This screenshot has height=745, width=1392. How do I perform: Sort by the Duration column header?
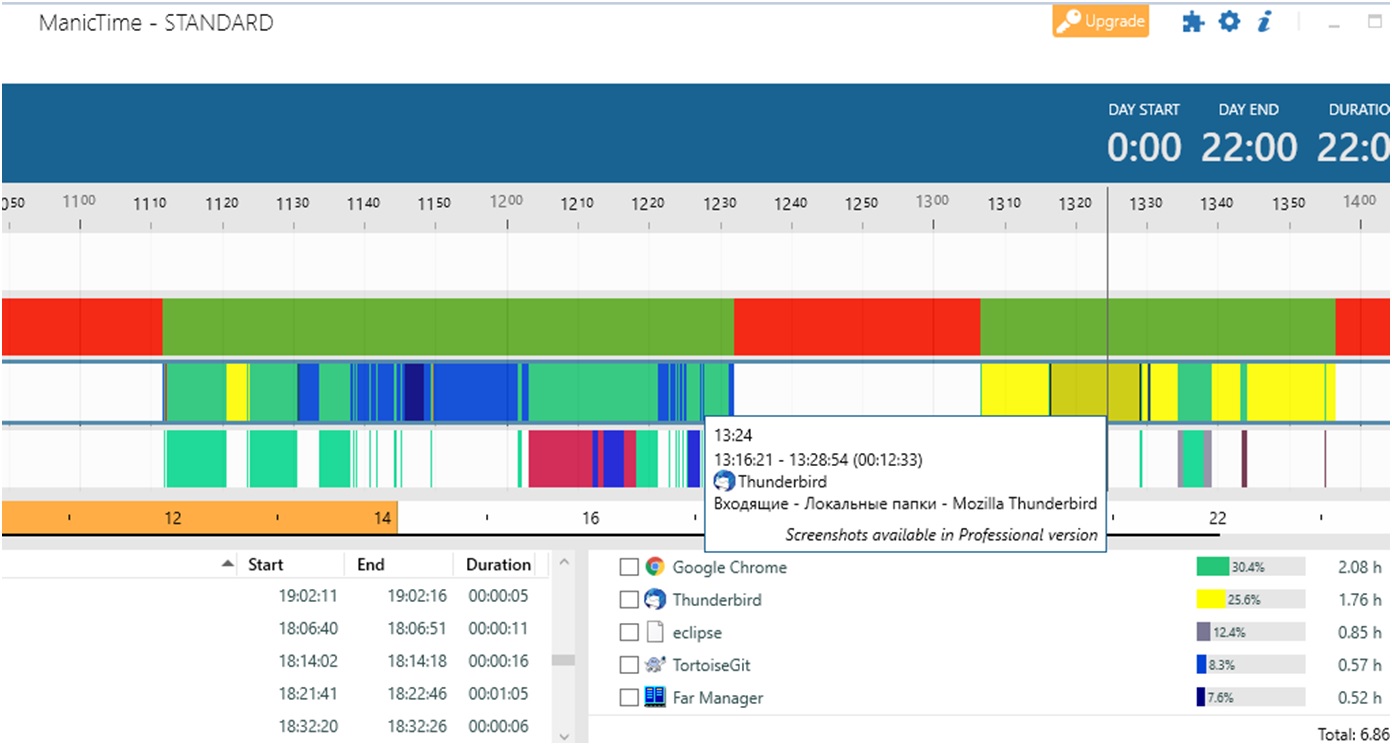pyautogui.click(x=497, y=564)
